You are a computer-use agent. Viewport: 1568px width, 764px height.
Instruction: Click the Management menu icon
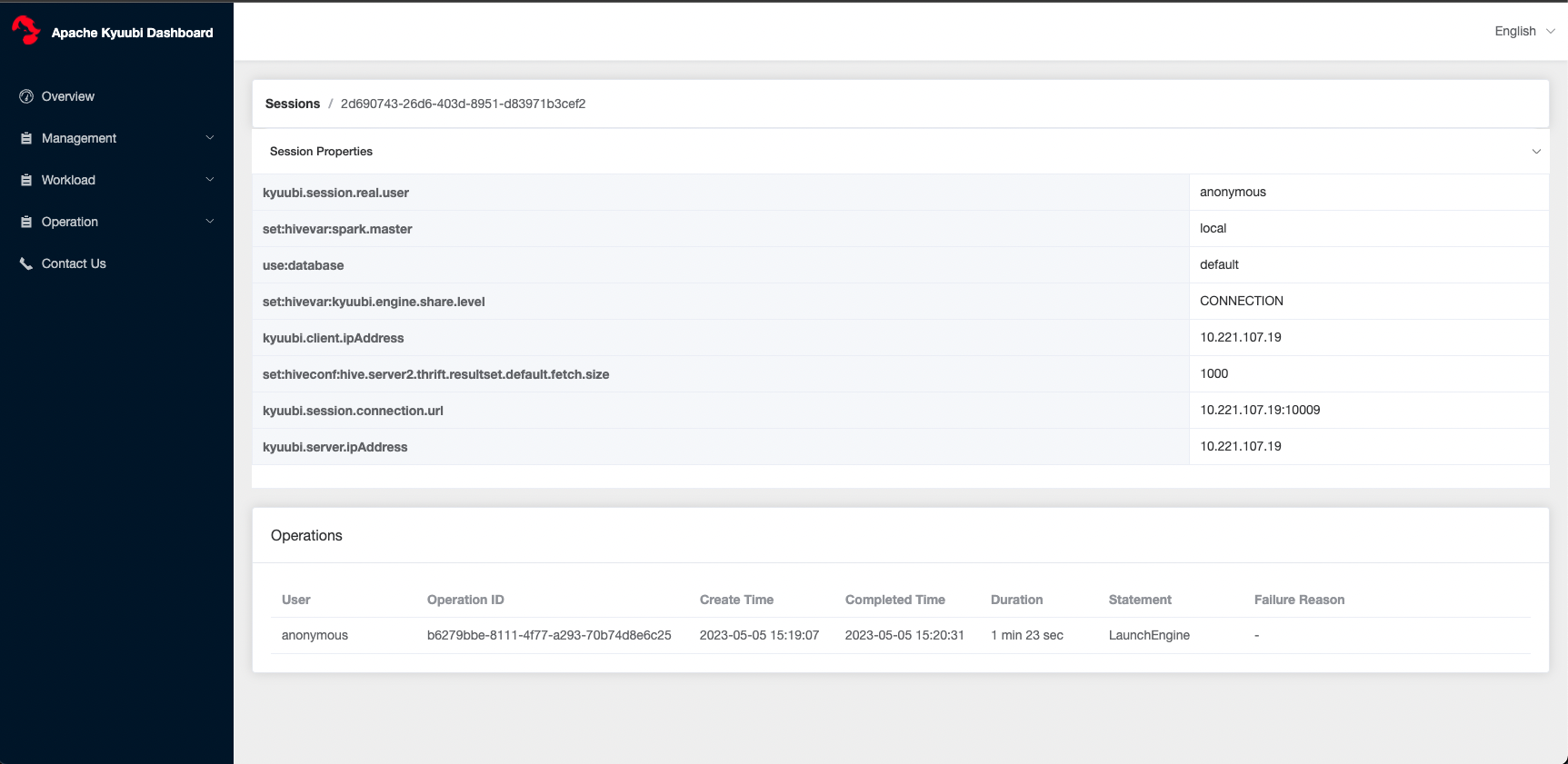(x=26, y=138)
